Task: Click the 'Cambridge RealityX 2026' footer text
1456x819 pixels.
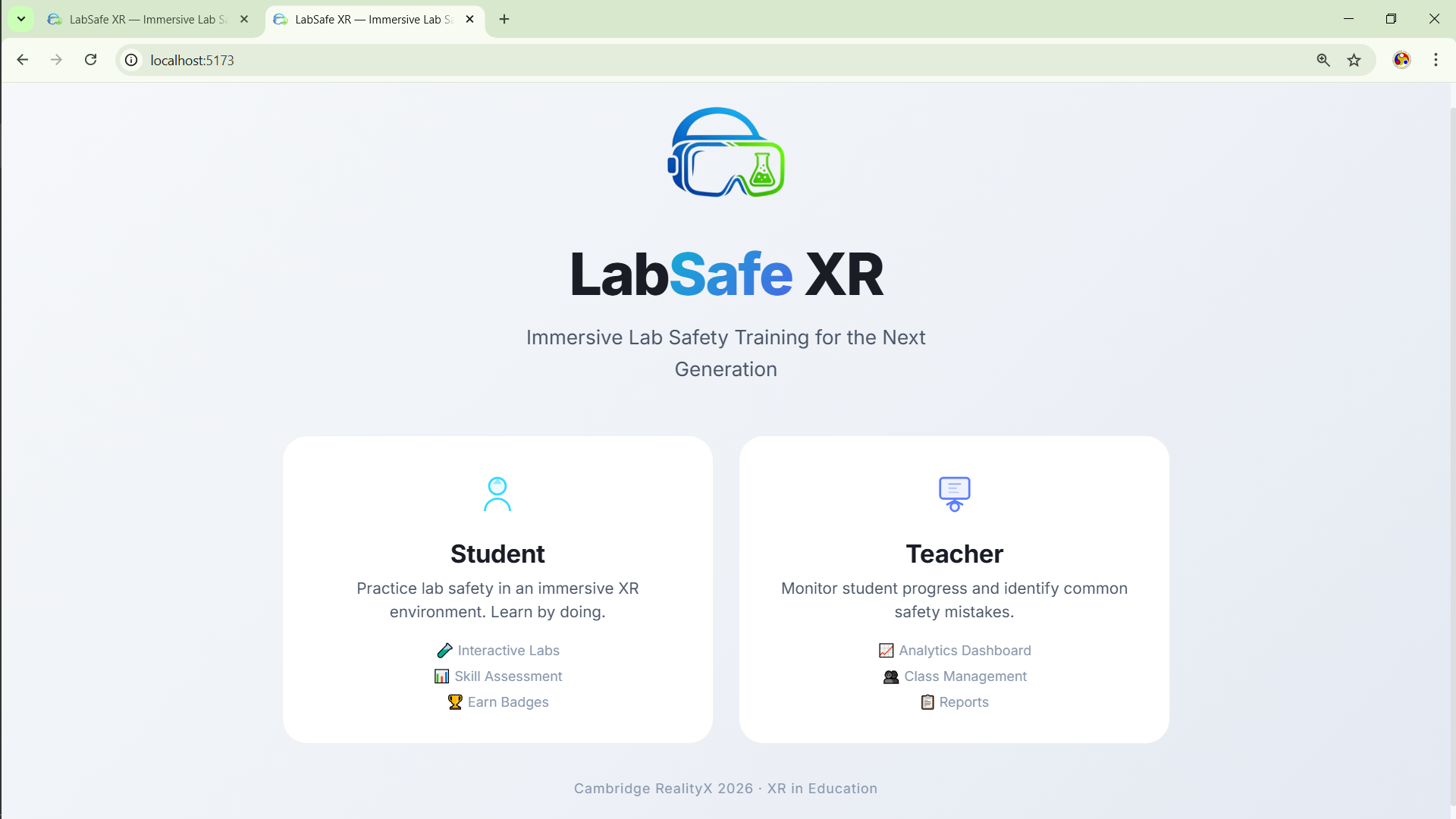Action: [726, 789]
